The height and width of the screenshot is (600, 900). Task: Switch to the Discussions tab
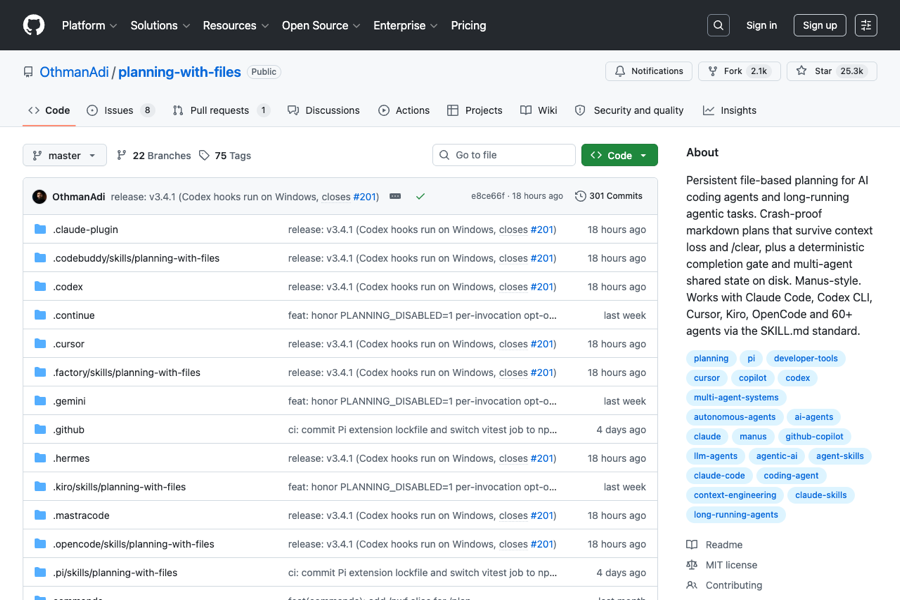pos(324,110)
